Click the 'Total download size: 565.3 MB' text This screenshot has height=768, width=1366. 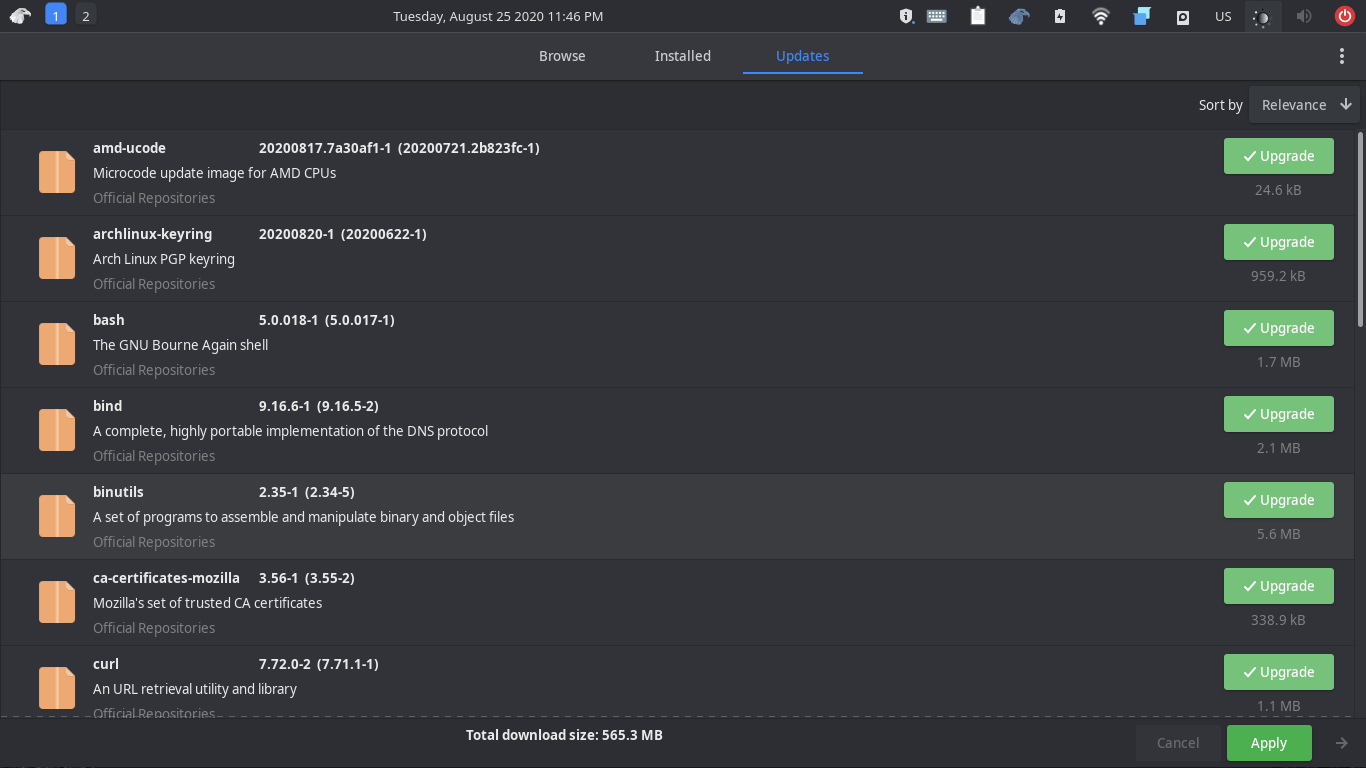564,735
